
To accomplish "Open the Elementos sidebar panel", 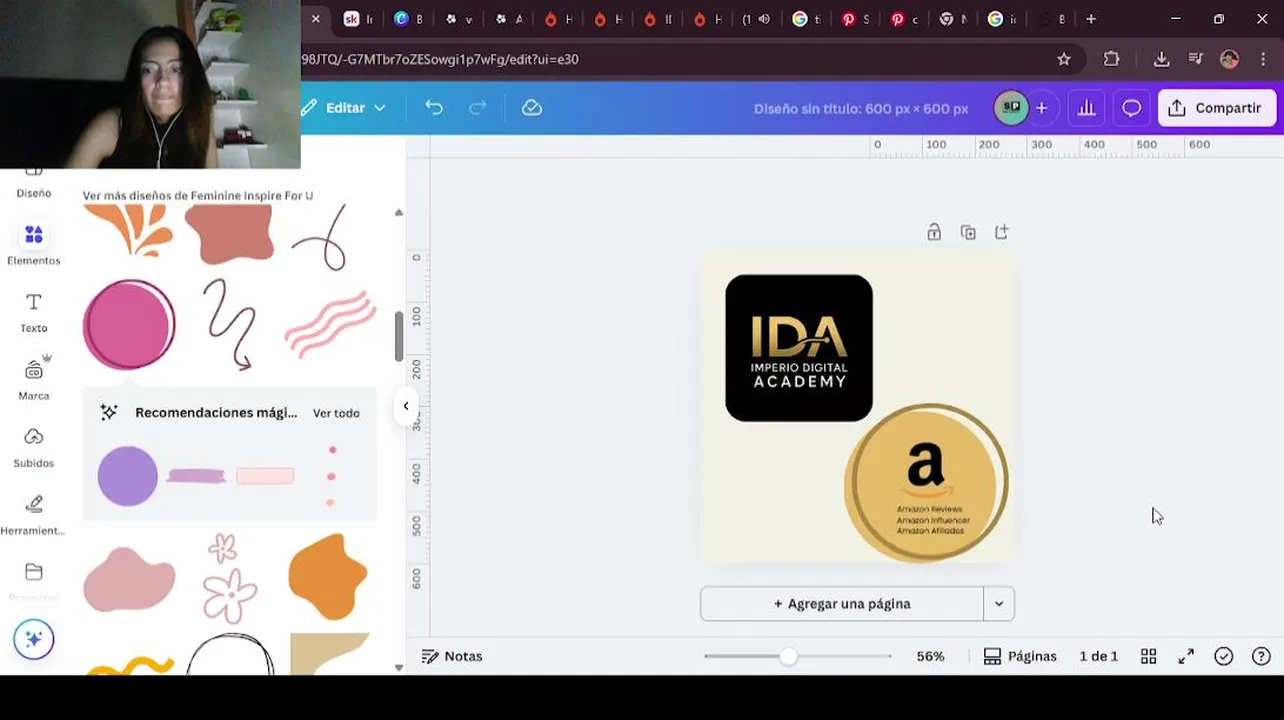I will 33,245.
